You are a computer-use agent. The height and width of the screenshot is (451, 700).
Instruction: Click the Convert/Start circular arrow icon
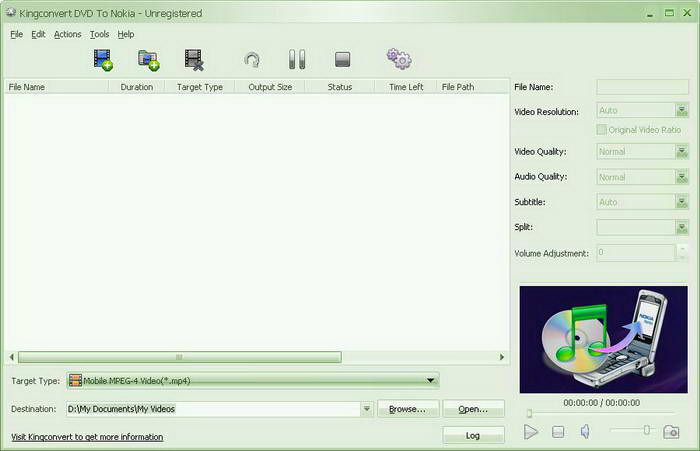(252, 60)
